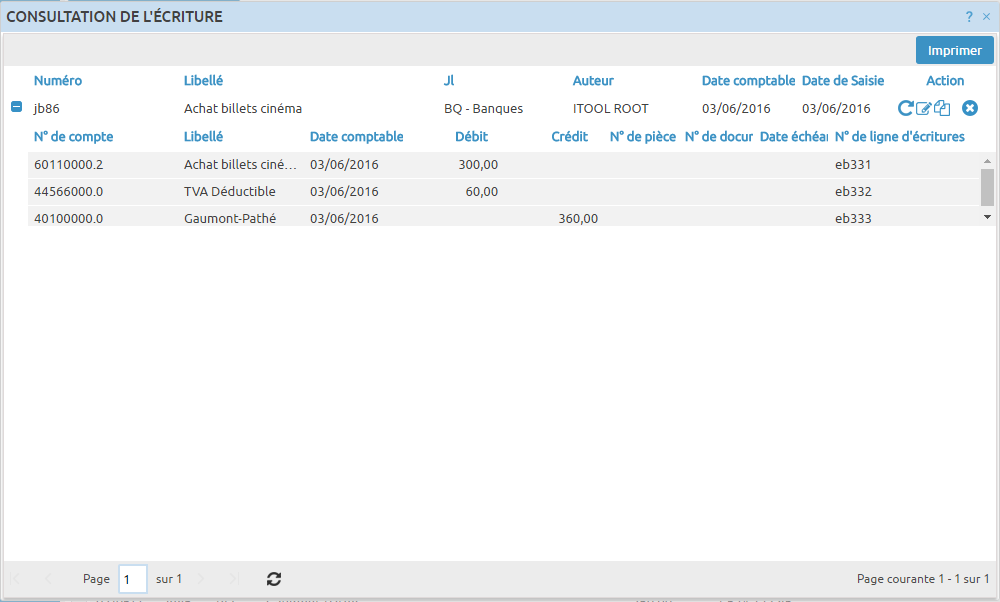Edit entry jb86 with the pencil icon
This screenshot has height=602, width=1000.
(x=924, y=108)
